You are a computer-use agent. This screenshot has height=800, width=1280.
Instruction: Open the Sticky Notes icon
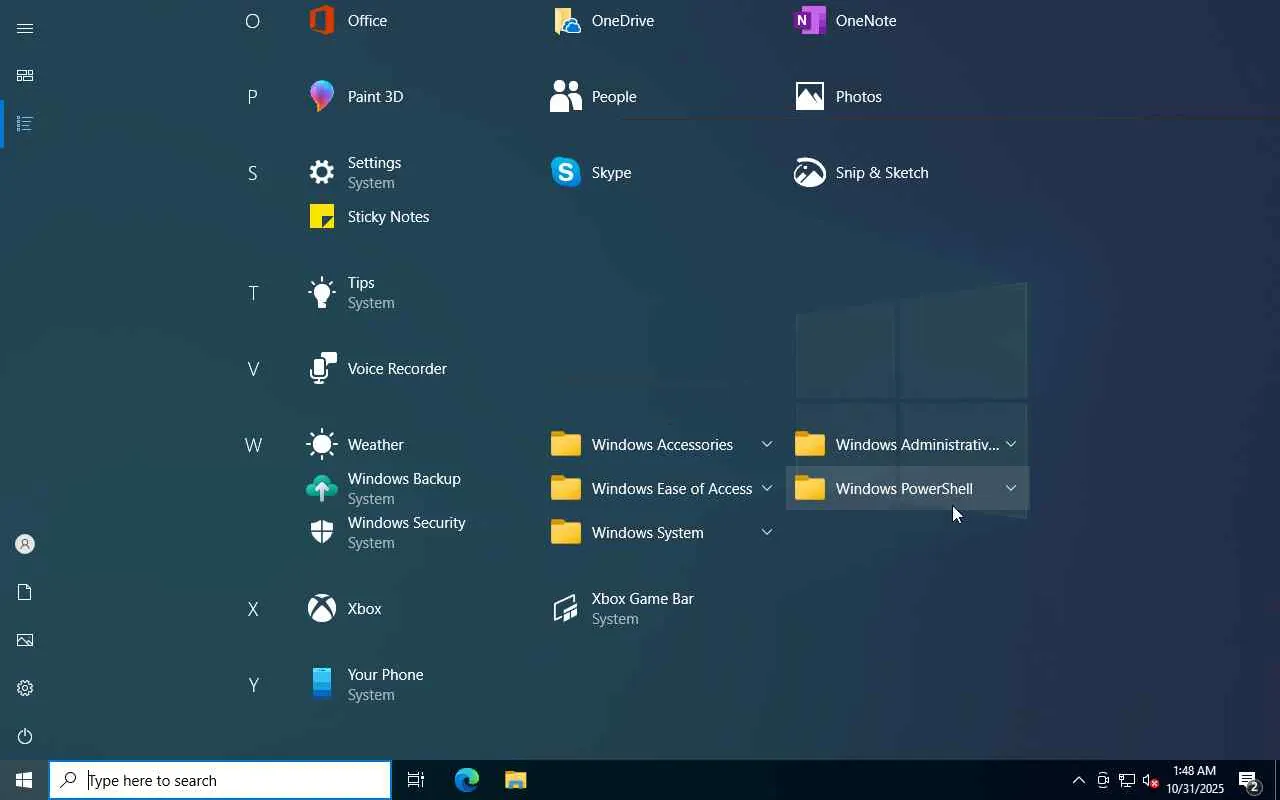click(322, 216)
